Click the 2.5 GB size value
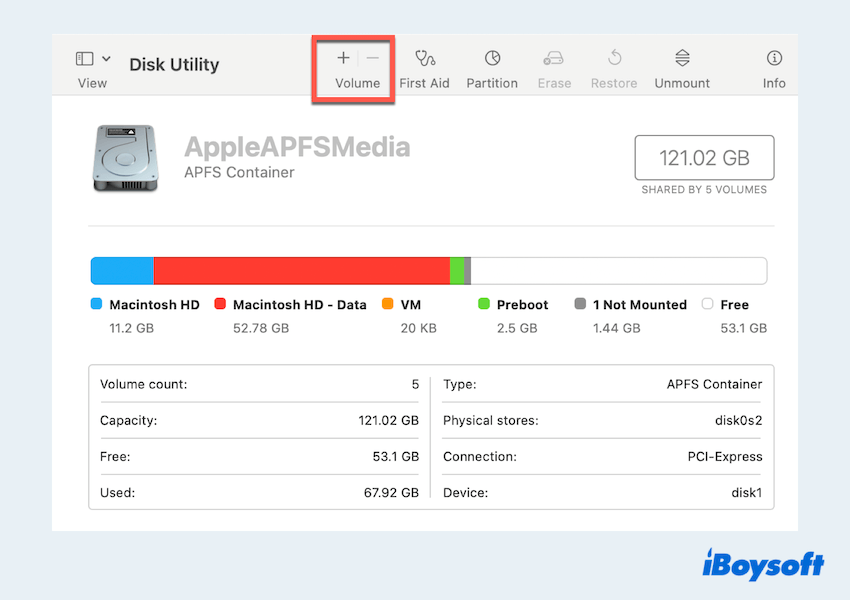The height and width of the screenshot is (600, 850). tap(517, 328)
